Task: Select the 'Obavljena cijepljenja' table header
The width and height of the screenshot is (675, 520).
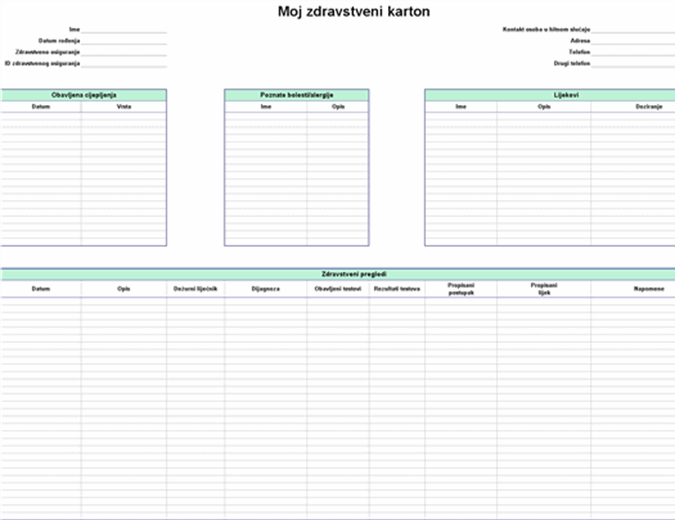Action: point(83,95)
